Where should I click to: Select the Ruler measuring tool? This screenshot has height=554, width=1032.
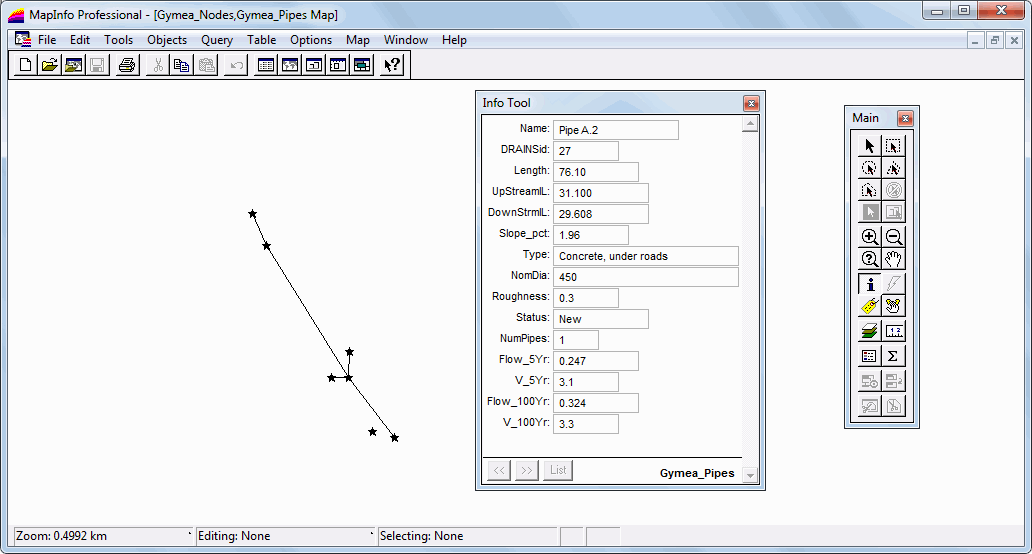point(893,331)
